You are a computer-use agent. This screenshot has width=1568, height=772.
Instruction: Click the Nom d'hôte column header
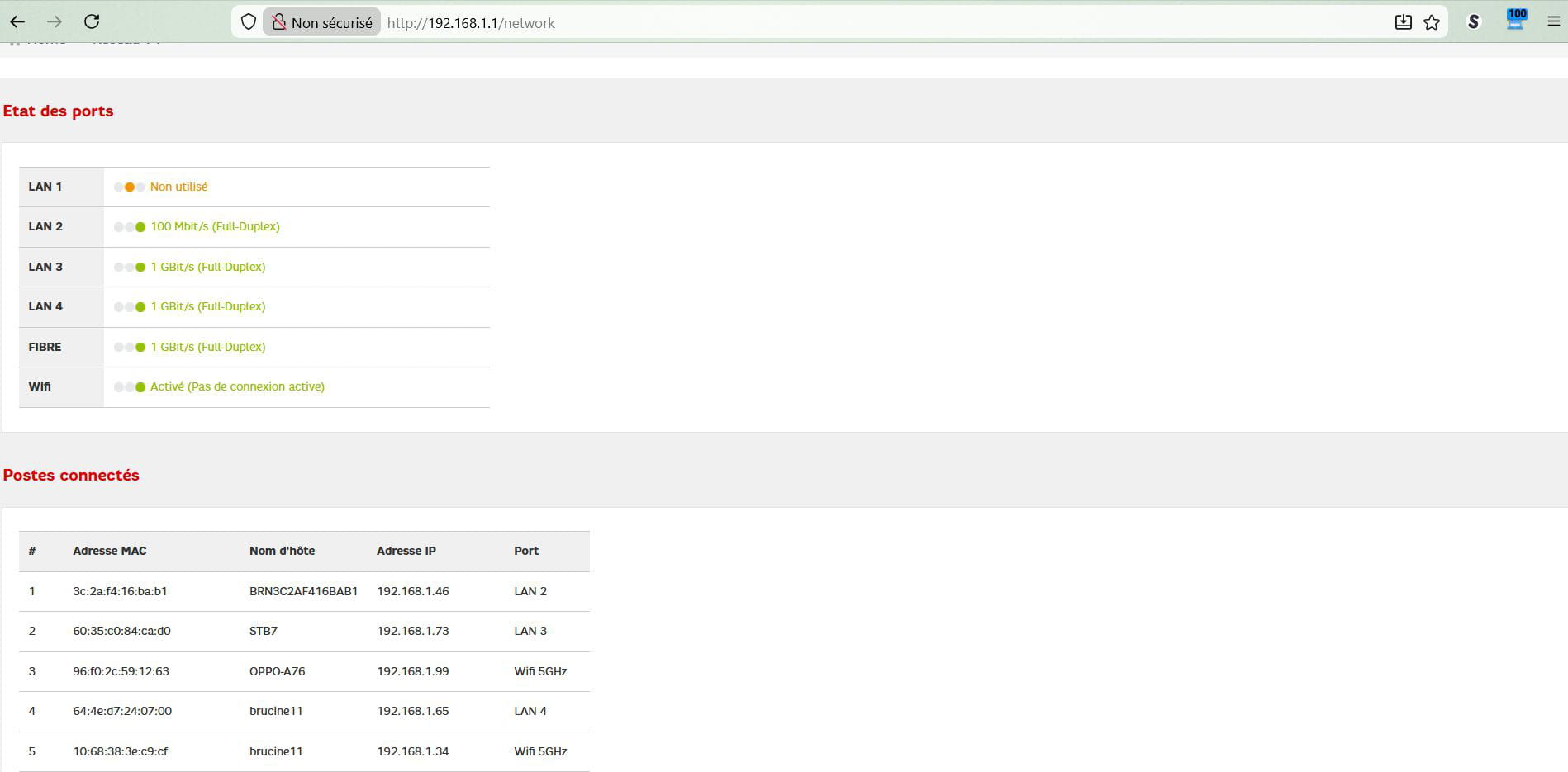click(x=282, y=551)
